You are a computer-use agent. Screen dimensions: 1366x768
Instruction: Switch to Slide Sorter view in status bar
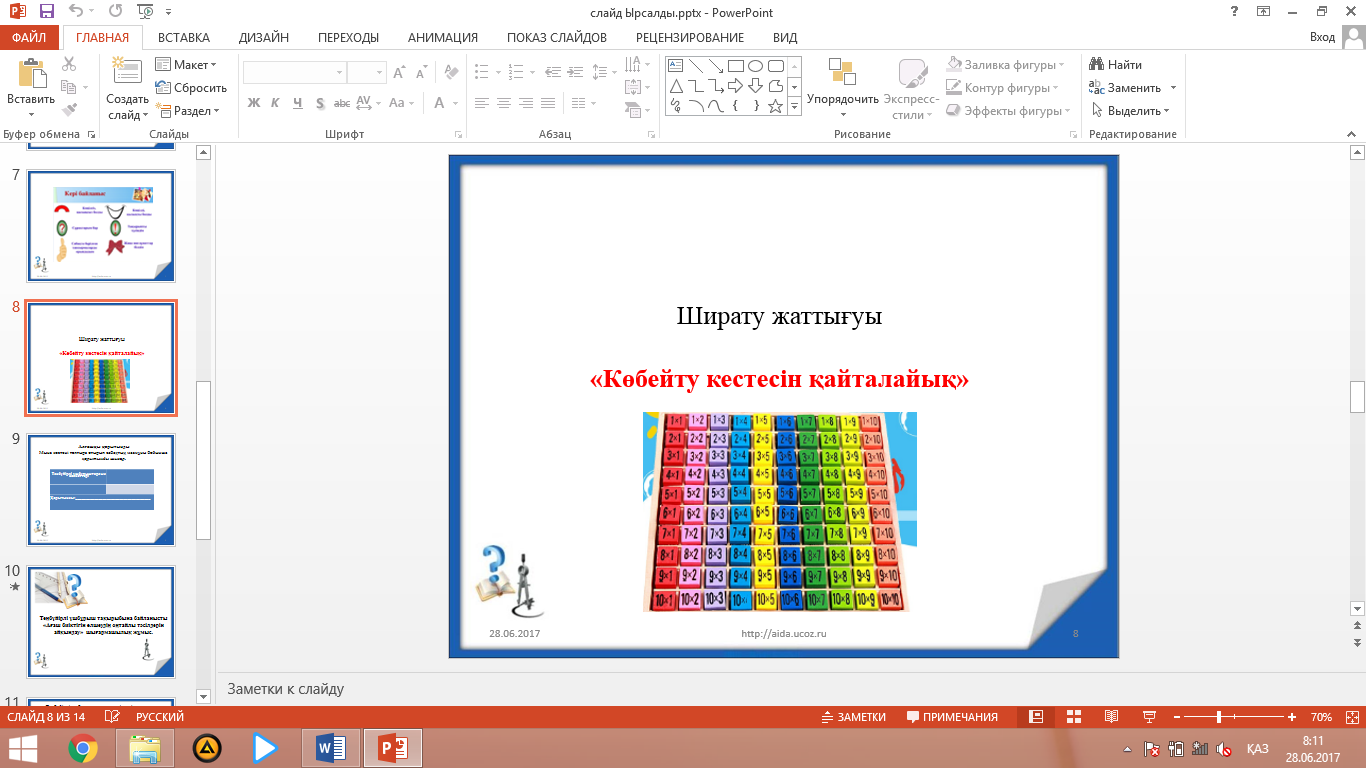(x=1074, y=717)
